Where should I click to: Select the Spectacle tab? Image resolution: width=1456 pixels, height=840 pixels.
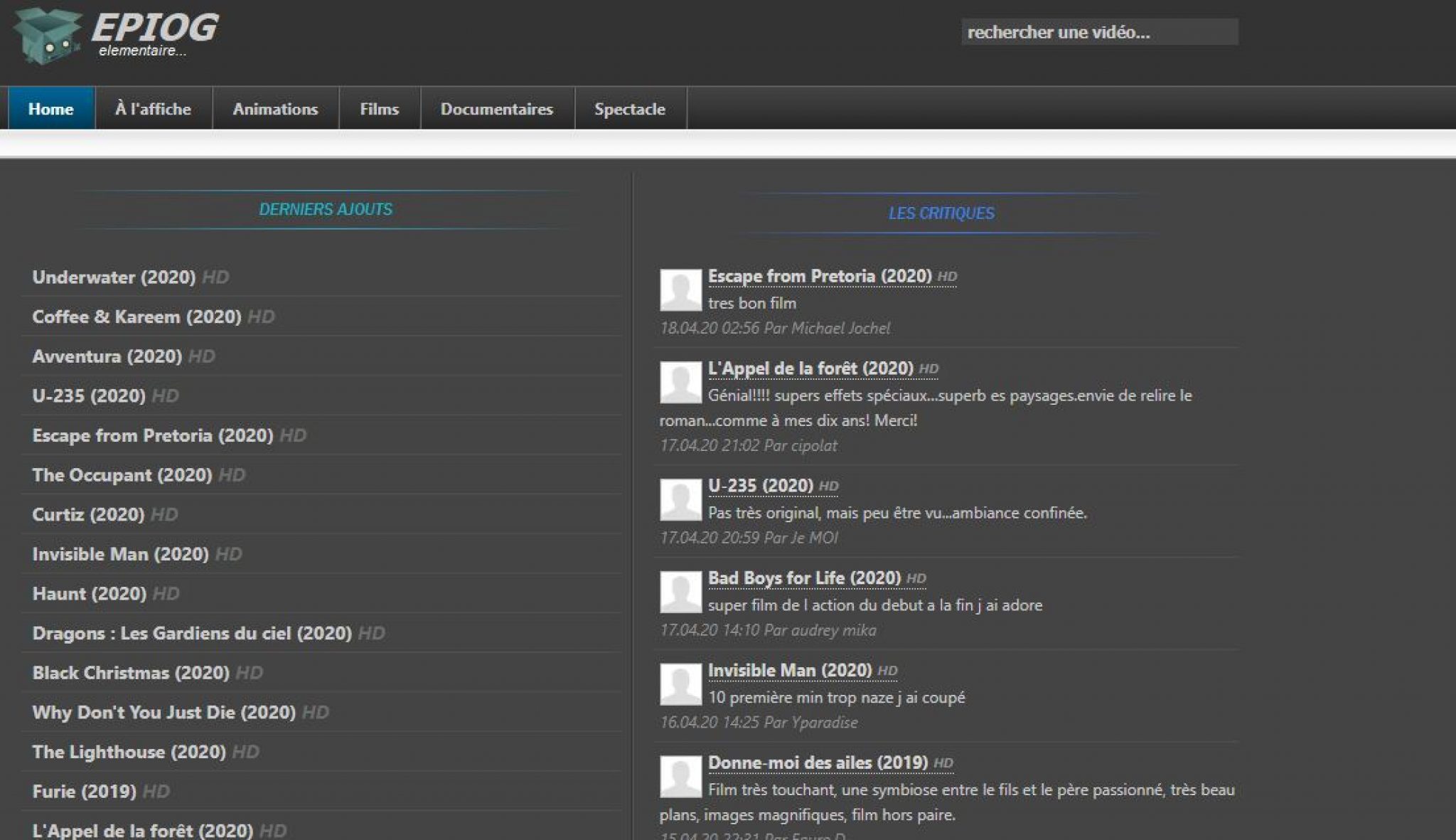(629, 109)
